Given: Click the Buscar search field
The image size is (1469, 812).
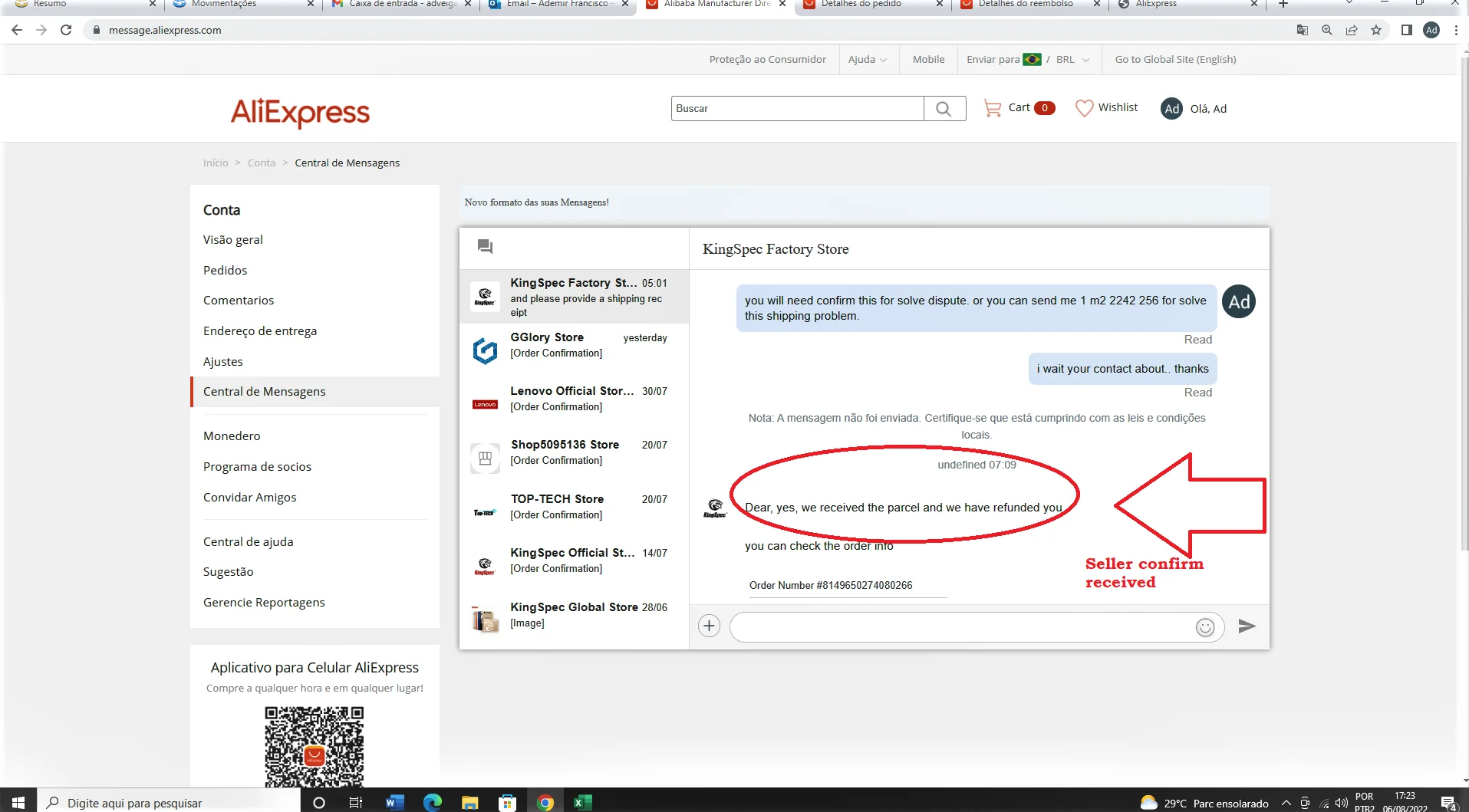Looking at the screenshot, I should coord(797,109).
